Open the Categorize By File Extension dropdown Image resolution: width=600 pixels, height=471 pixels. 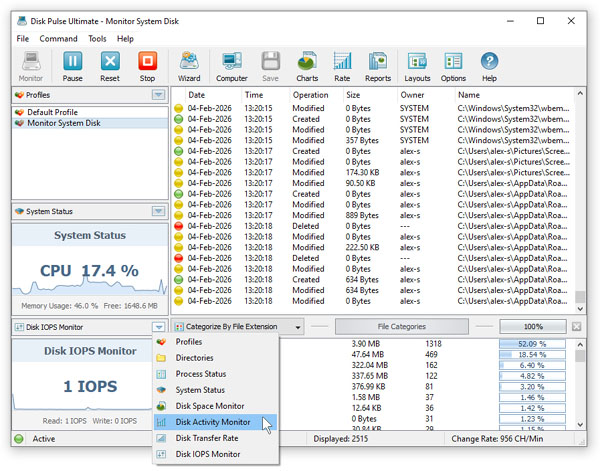pyautogui.click(x=237, y=327)
